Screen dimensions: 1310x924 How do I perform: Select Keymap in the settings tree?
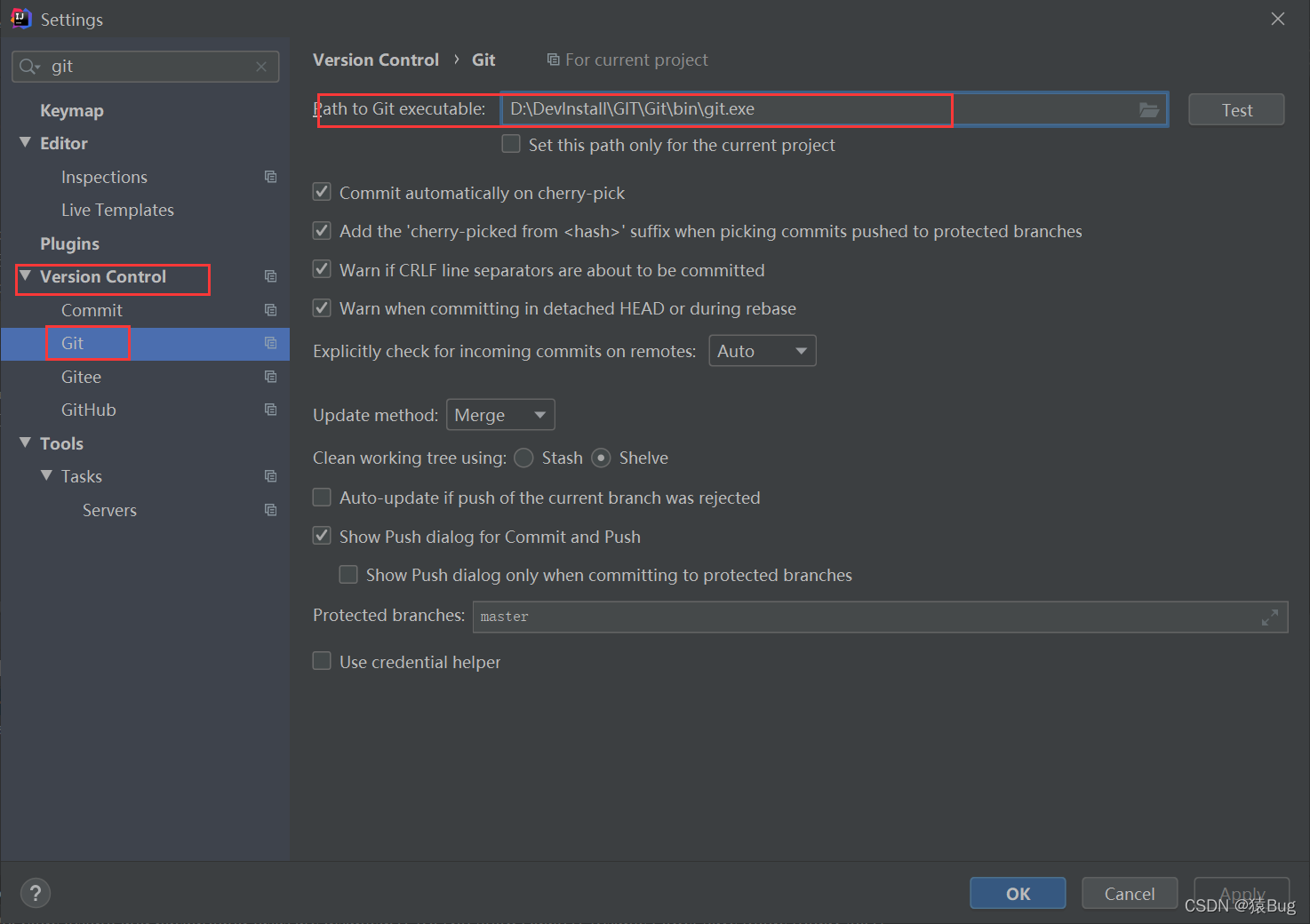pos(72,110)
